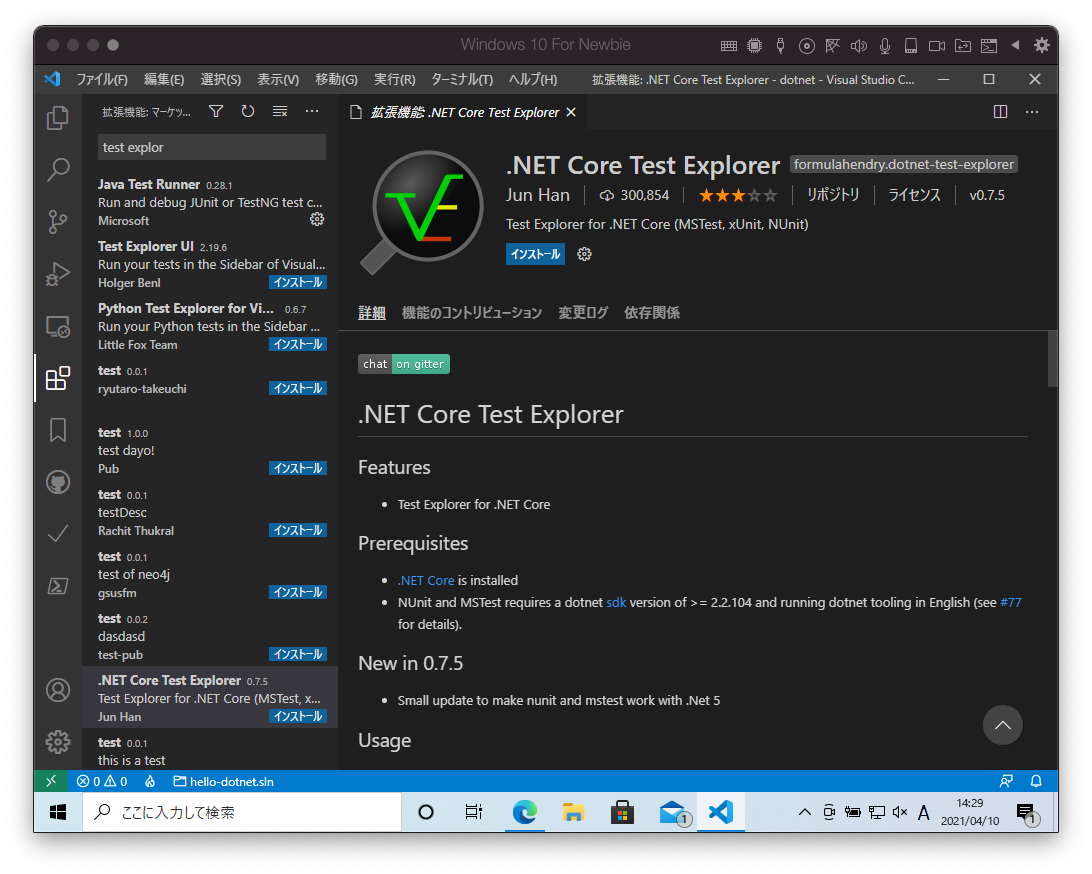Open the checkmark Todo view icon

[58, 534]
